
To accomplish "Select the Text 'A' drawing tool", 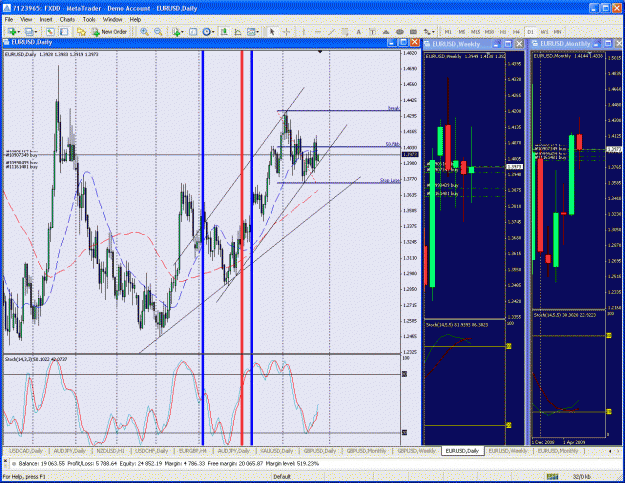I will 358,32.
